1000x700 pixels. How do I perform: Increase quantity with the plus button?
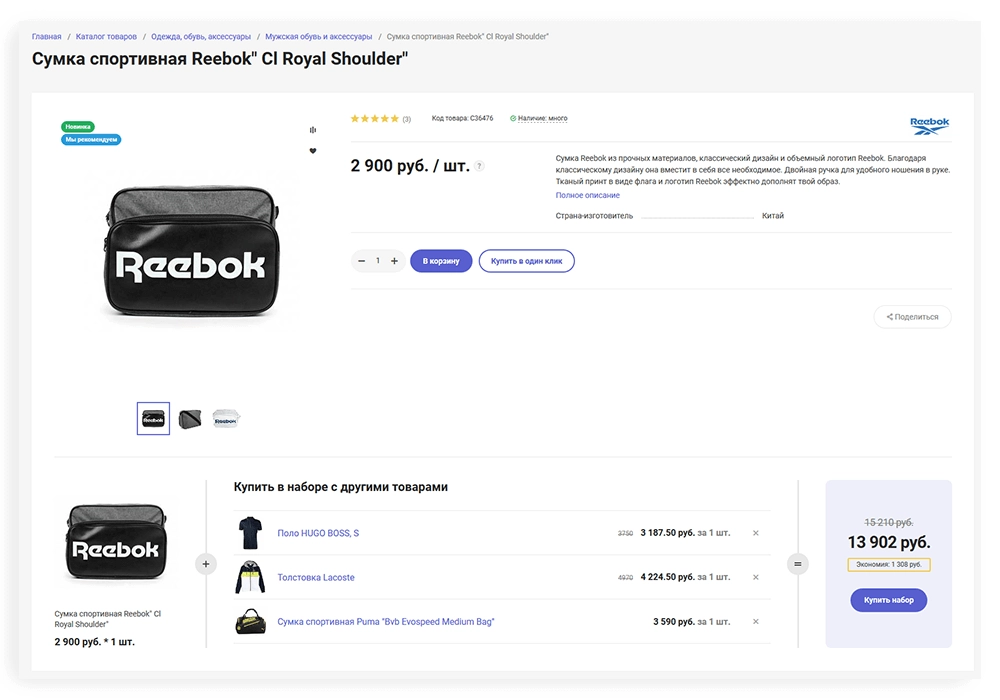click(x=395, y=261)
